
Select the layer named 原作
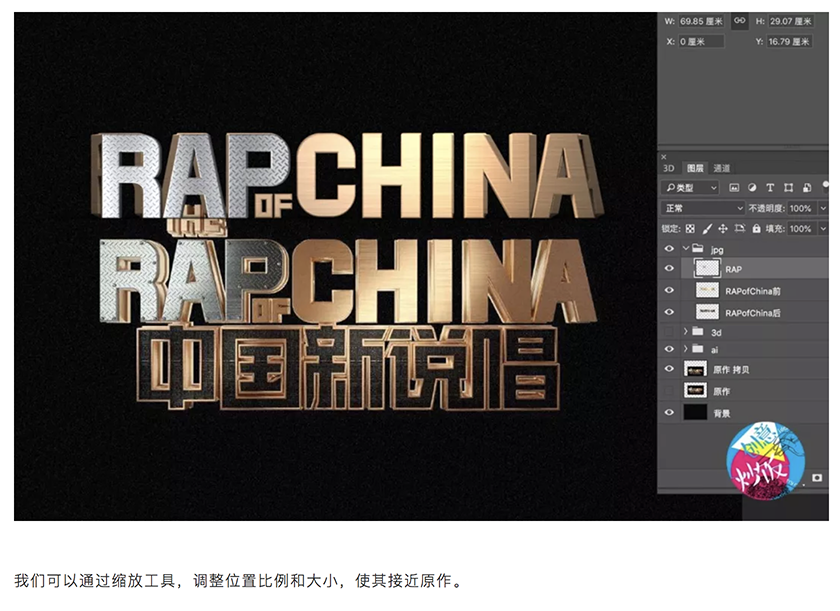point(722,391)
